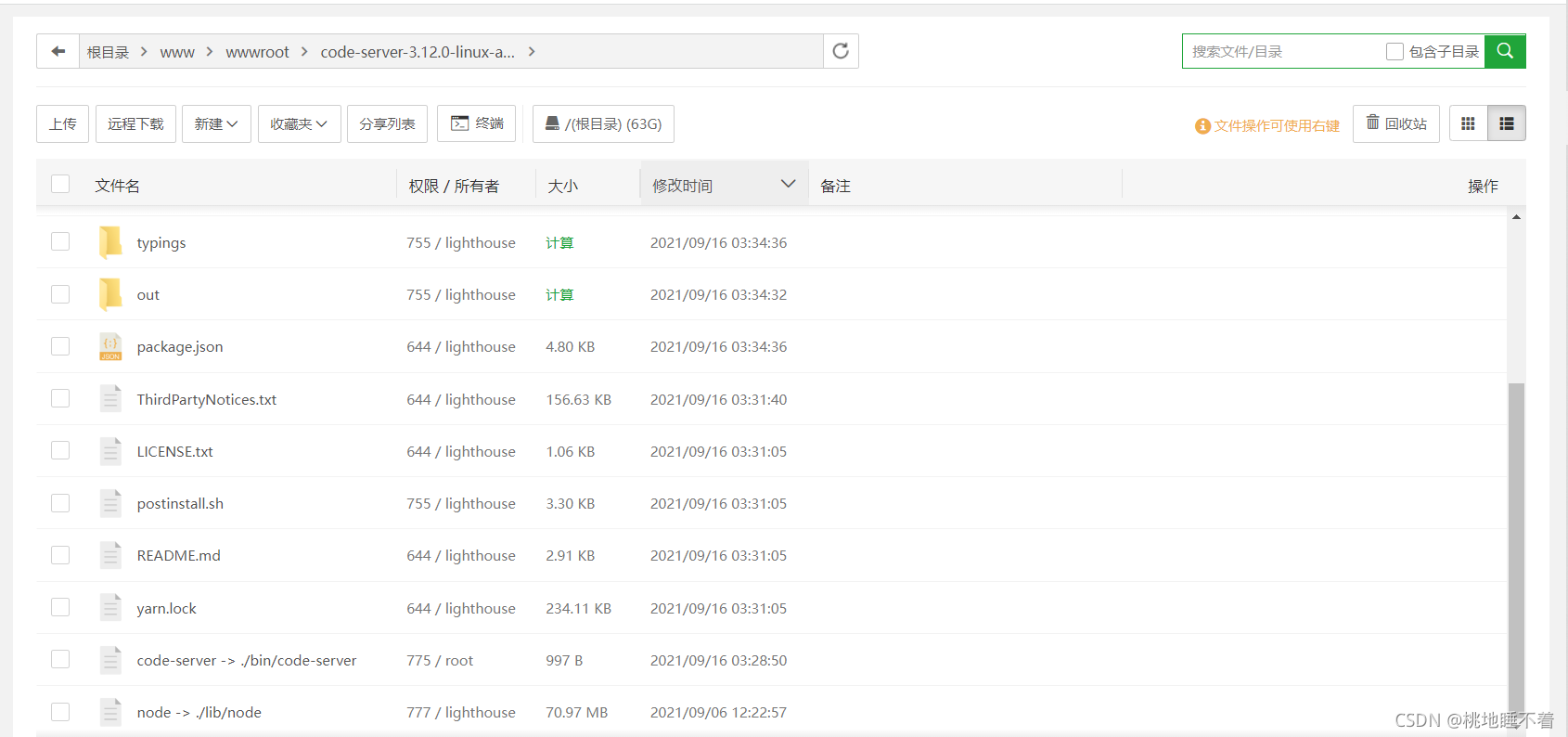The image size is (1568, 737).
Task: Select yarn.lock file name
Action: [x=166, y=608]
